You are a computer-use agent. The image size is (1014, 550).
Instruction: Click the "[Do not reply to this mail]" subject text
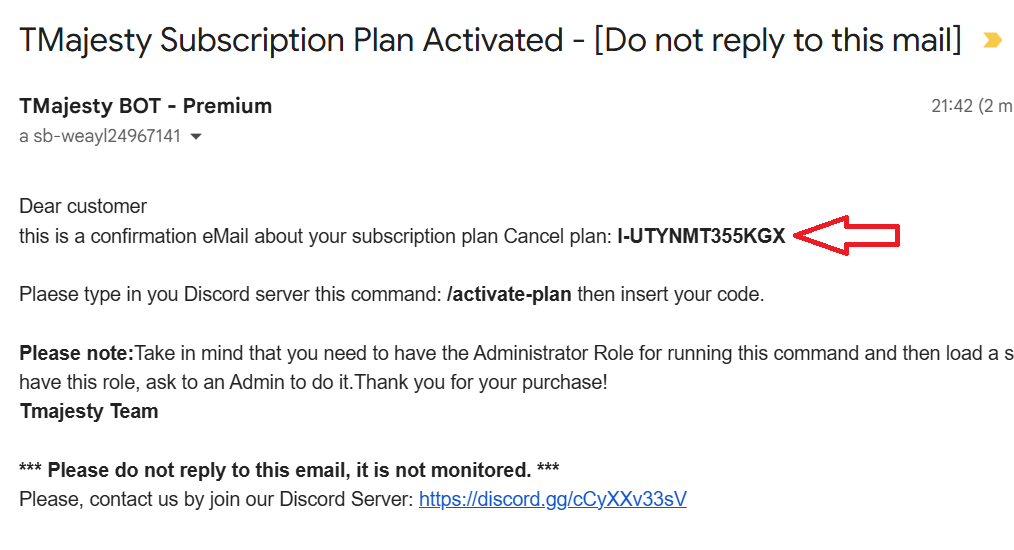coord(778,41)
